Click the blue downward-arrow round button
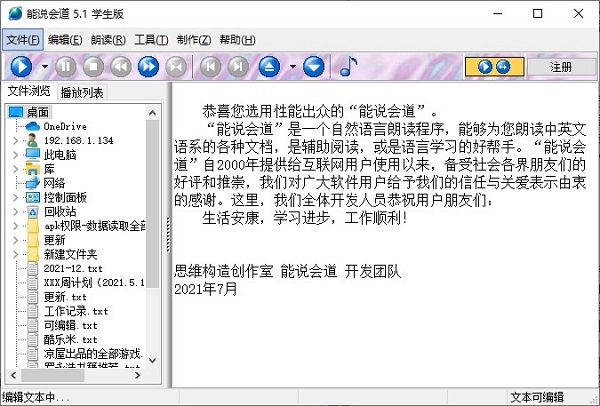The image size is (600, 406). click(314, 67)
